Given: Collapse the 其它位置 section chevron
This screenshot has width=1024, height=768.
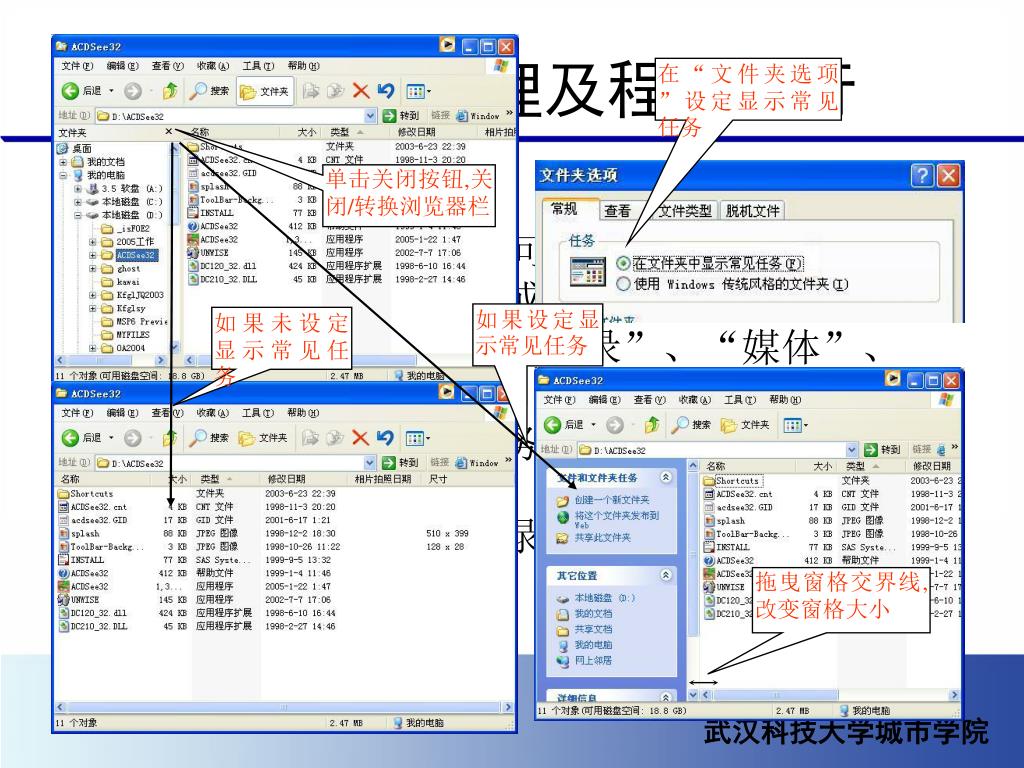Looking at the screenshot, I should click(665, 575).
